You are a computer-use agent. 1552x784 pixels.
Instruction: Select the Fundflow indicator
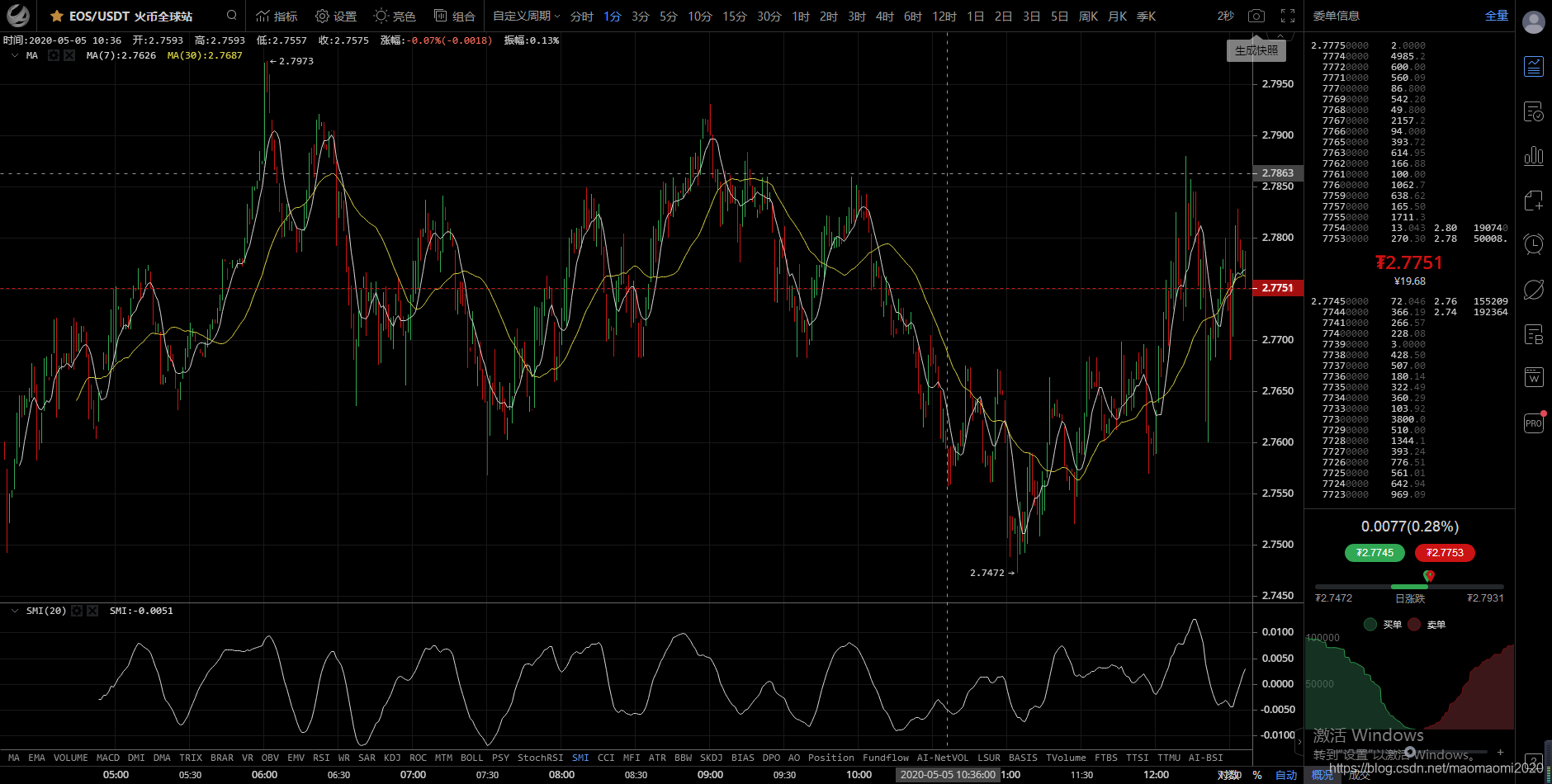click(x=886, y=758)
